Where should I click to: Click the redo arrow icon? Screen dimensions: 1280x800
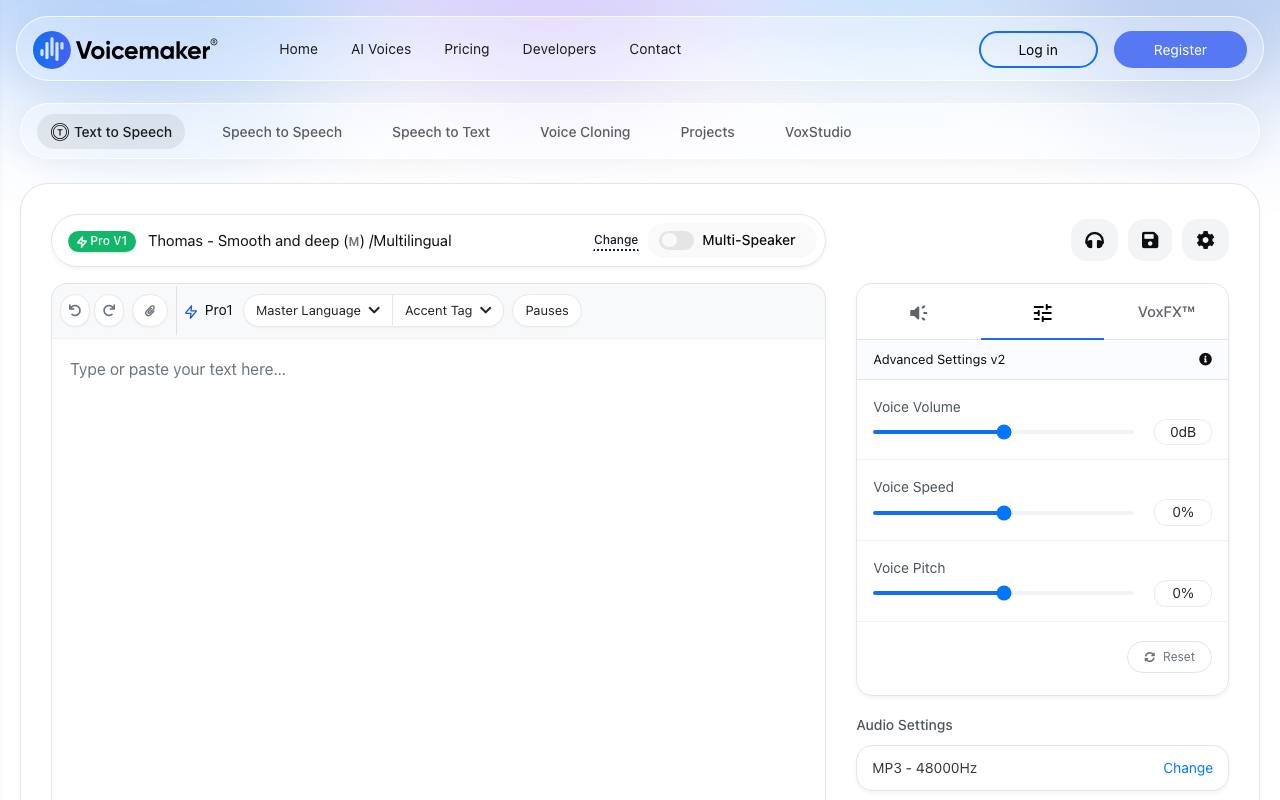109,311
